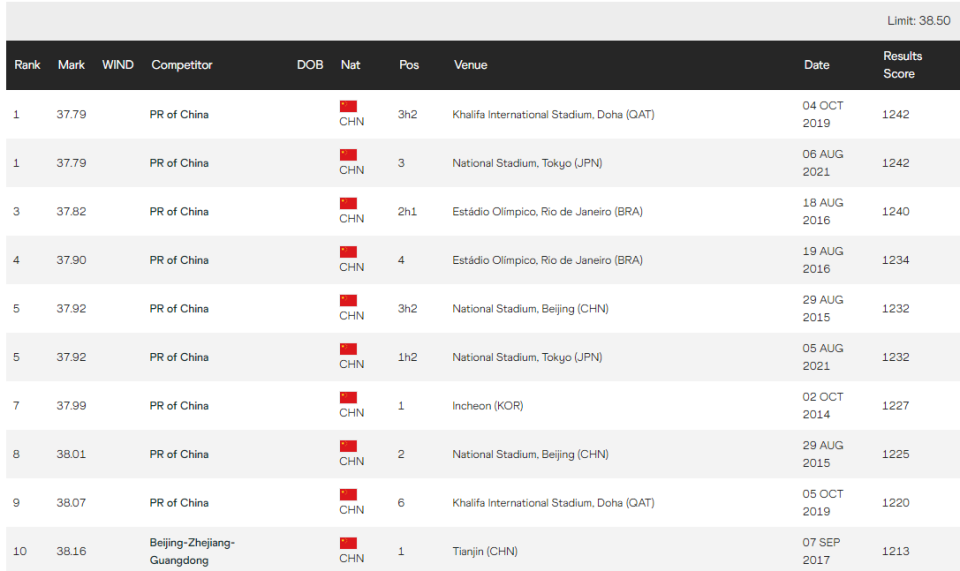Click the Limit: 38.50 label
960x571 pixels.
(918, 21)
